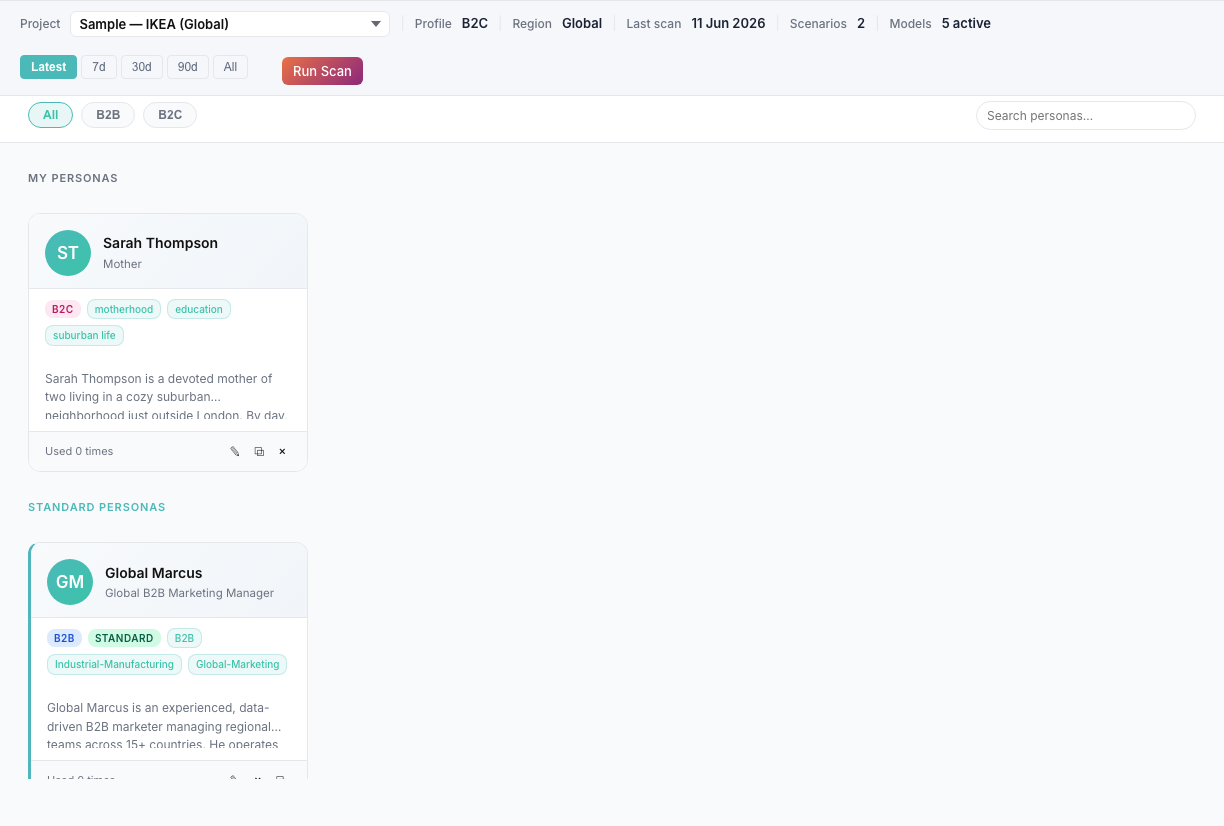Click the 'Used 0 times' text on Sarah's card
The image size is (1224, 826).
(x=79, y=451)
